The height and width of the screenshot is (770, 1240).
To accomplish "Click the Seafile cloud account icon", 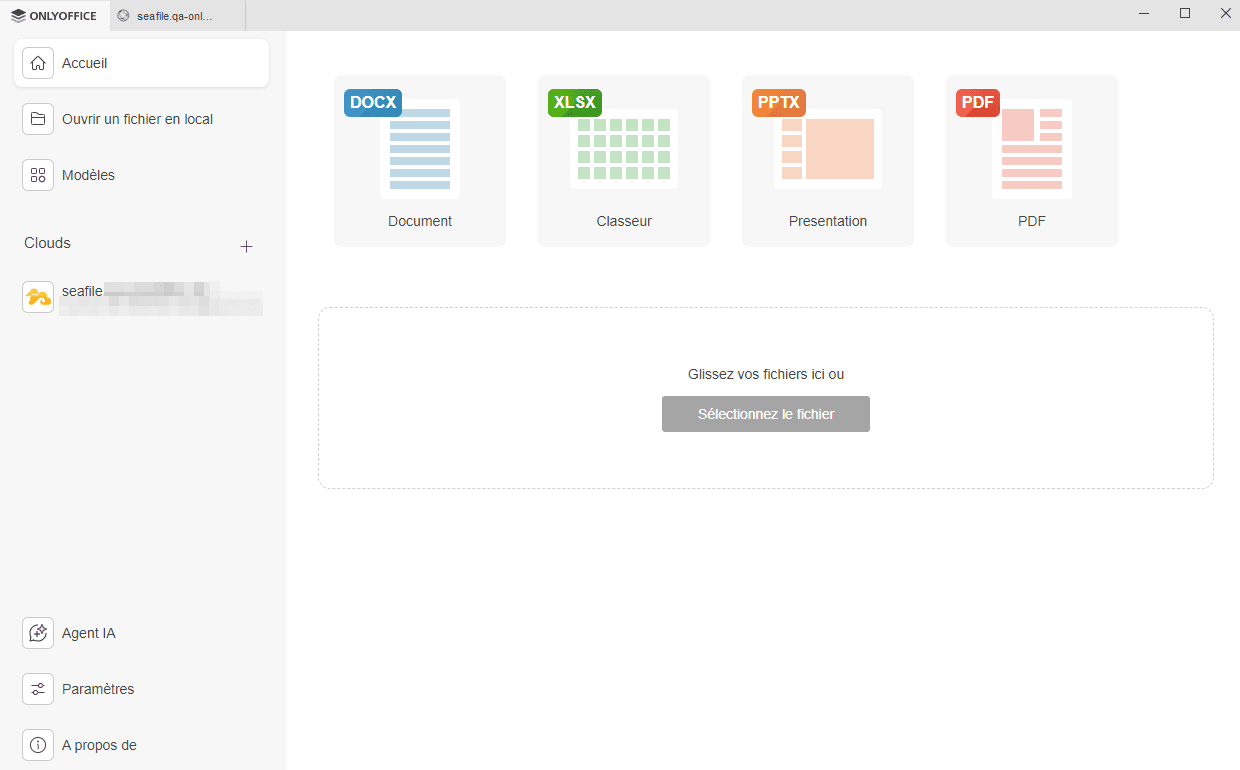I will (x=38, y=297).
